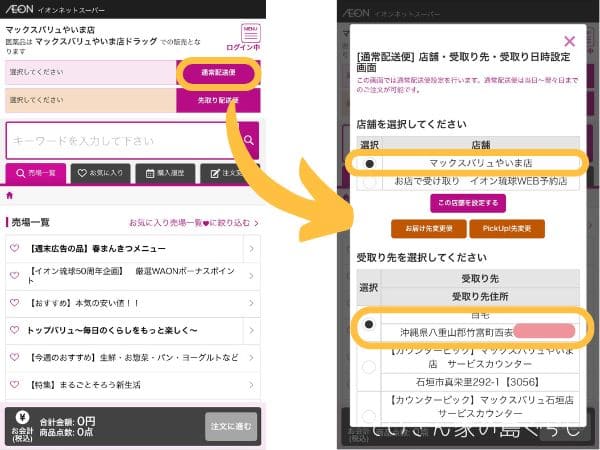Favorite heart for イオン琉球50周年企画 row
The width and height of the screenshot is (600, 450).
pyautogui.click(x=15, y=275)
